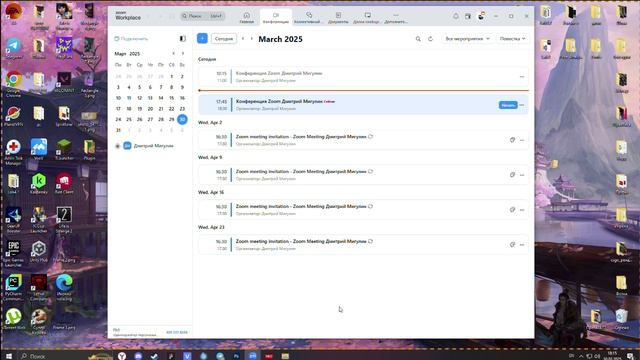Open the calendar panel icon beside bell

468,16
